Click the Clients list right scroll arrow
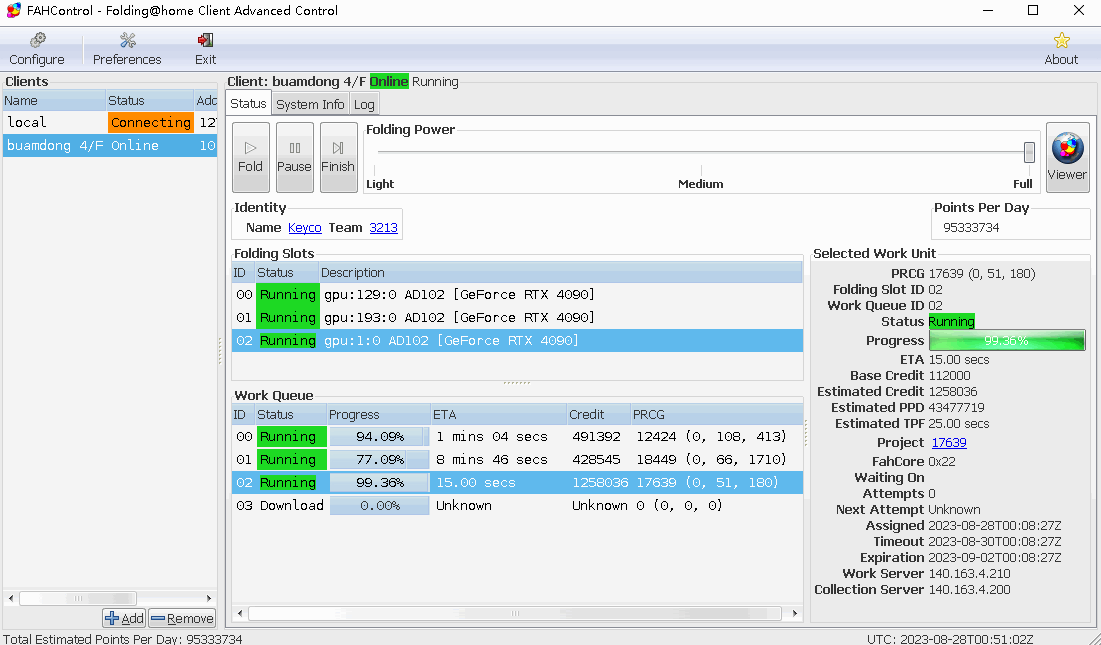The width and height of the screenshot is (1101, 645). click(x=209, y=598)
